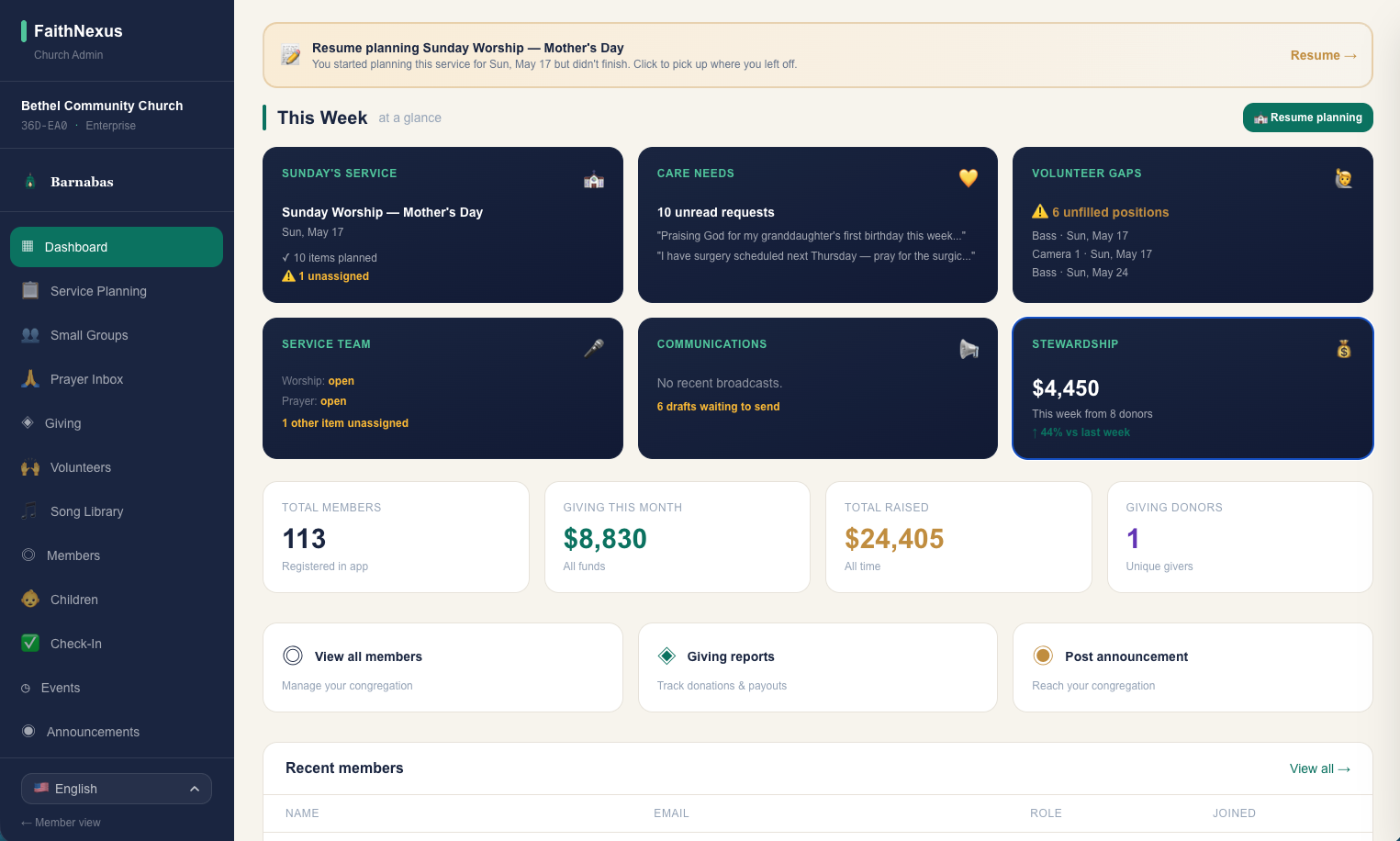Click the Check-In green checkmark icon
This screenshot has height=841, width=1400.
click(30, 643)
